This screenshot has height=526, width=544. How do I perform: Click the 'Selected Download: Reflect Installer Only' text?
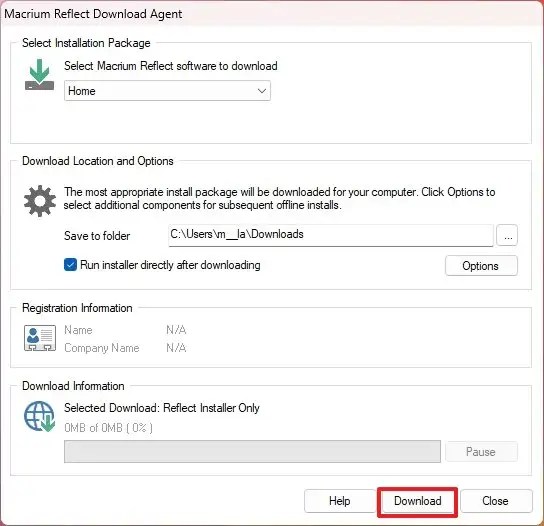[162, 408]
